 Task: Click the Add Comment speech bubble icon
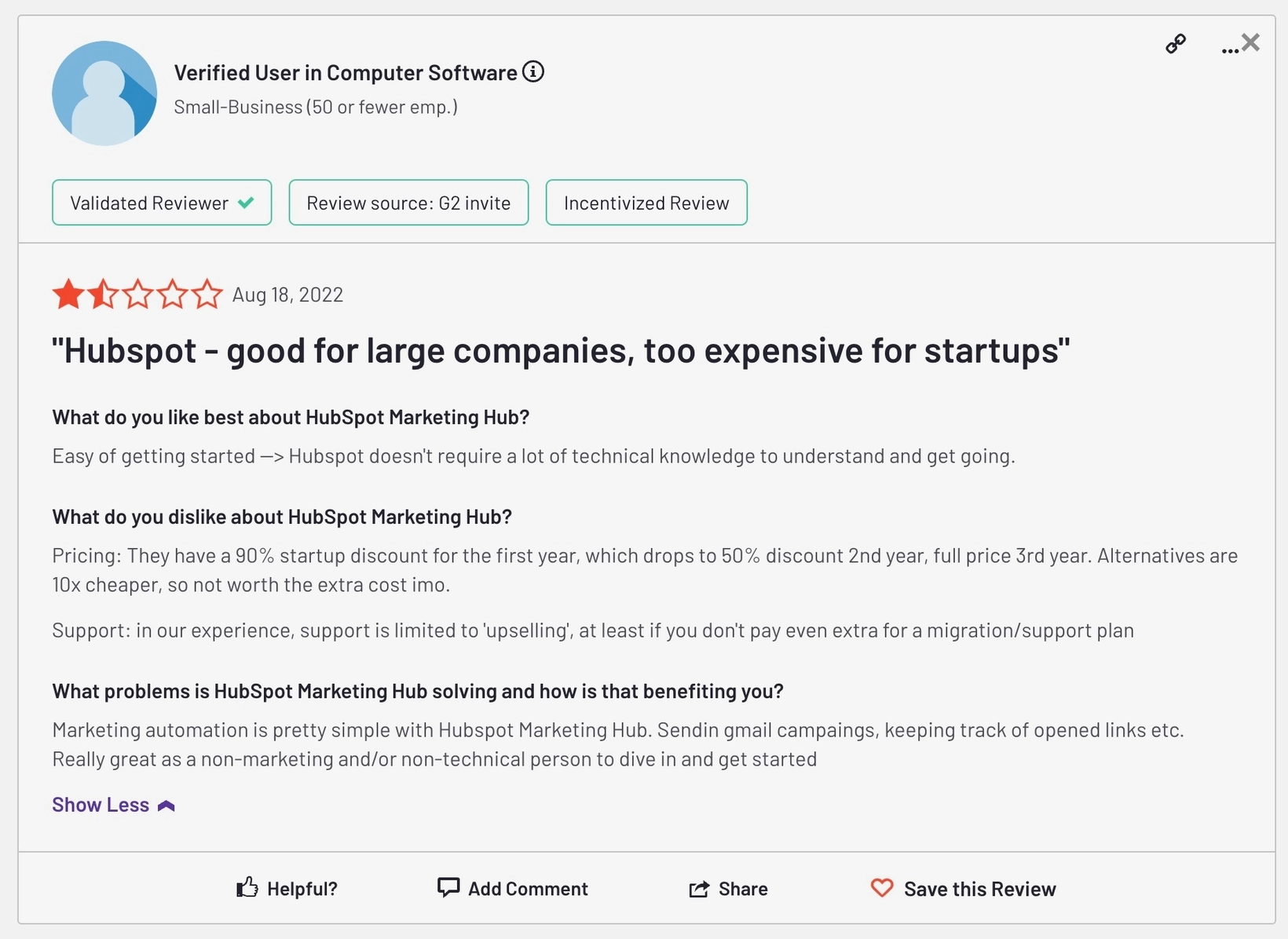448,888
